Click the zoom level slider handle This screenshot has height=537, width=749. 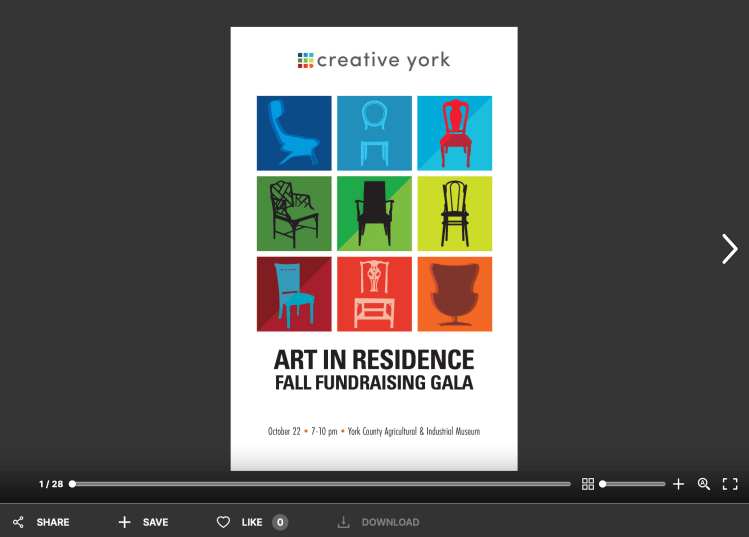point(602,484)
